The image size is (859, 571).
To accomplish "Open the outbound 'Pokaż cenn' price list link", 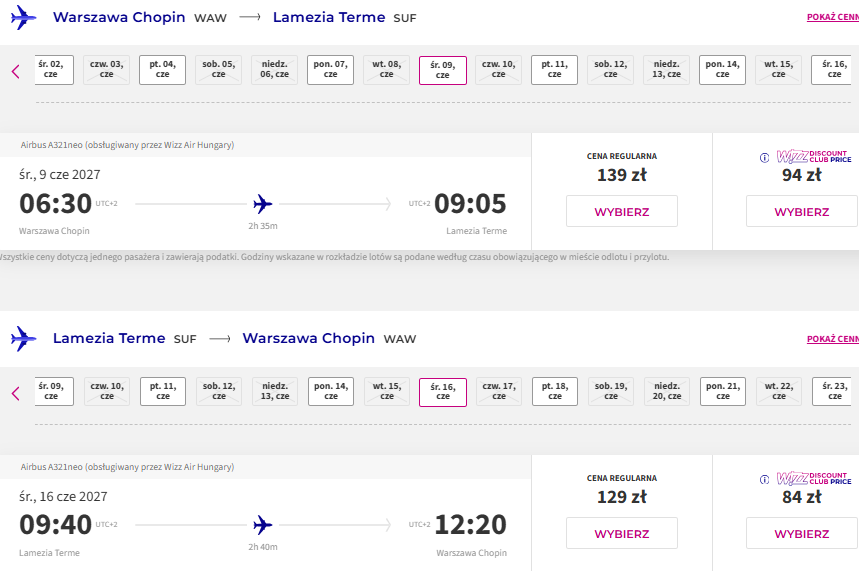I will click(x=833, y=17).
